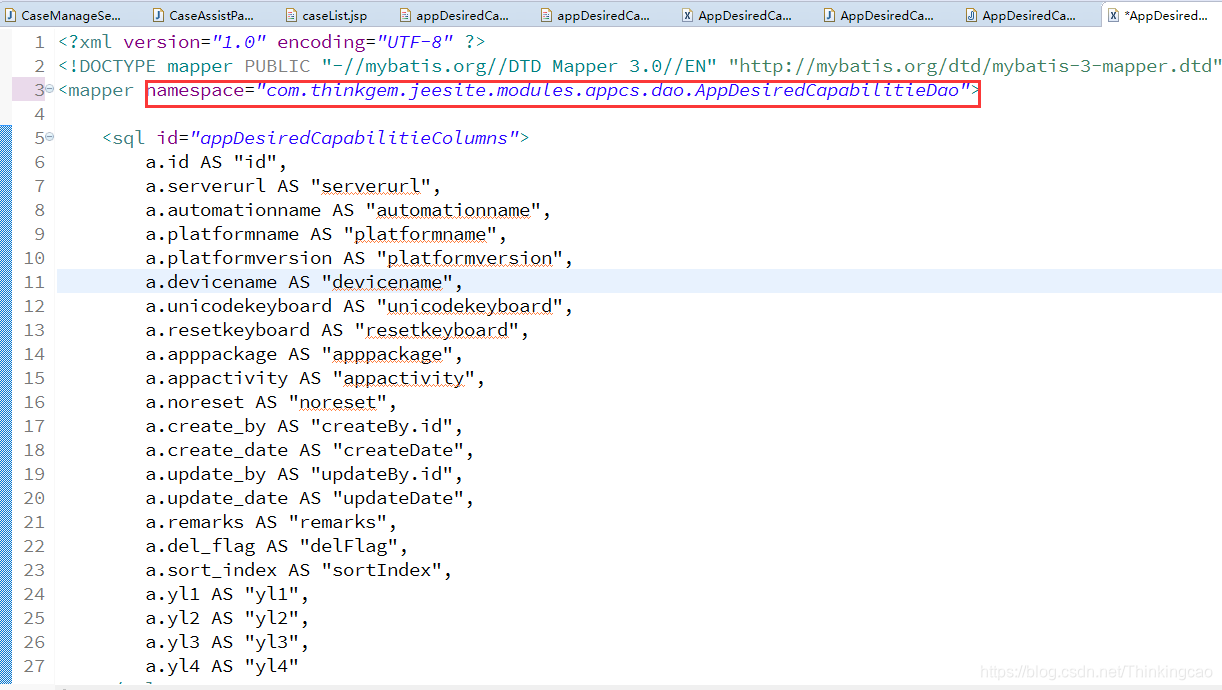Click the a.serverurl AS "serverurl" line
This screenshot has height=690, width=1222.
pyautogui.click(x=293, y=186)
